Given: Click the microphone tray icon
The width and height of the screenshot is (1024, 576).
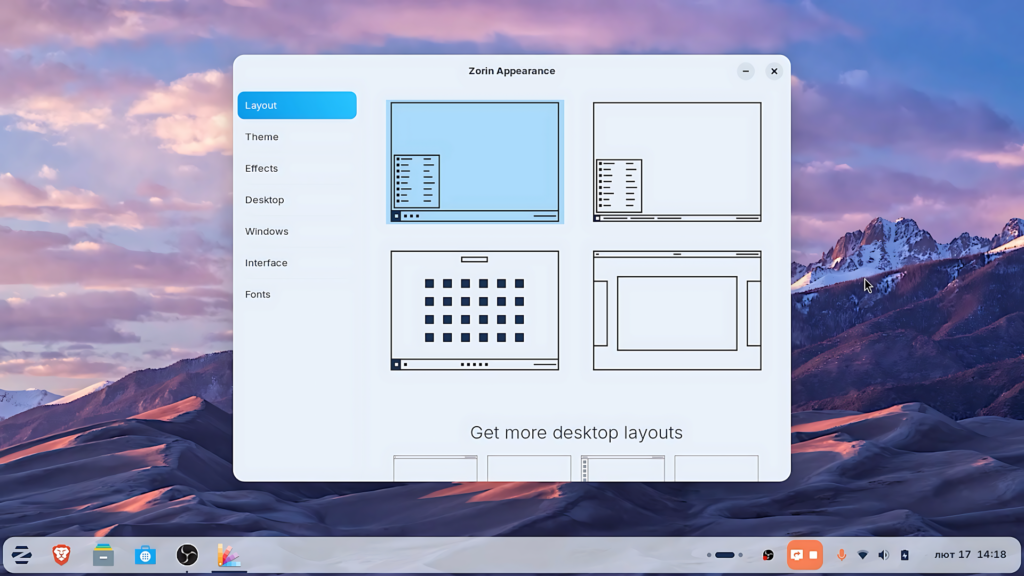Looking at the screenshot, I should click(x=841, y=555).
